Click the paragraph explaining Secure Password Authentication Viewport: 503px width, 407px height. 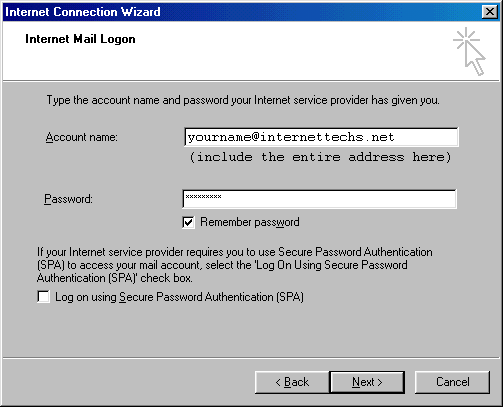pos(235,265)
